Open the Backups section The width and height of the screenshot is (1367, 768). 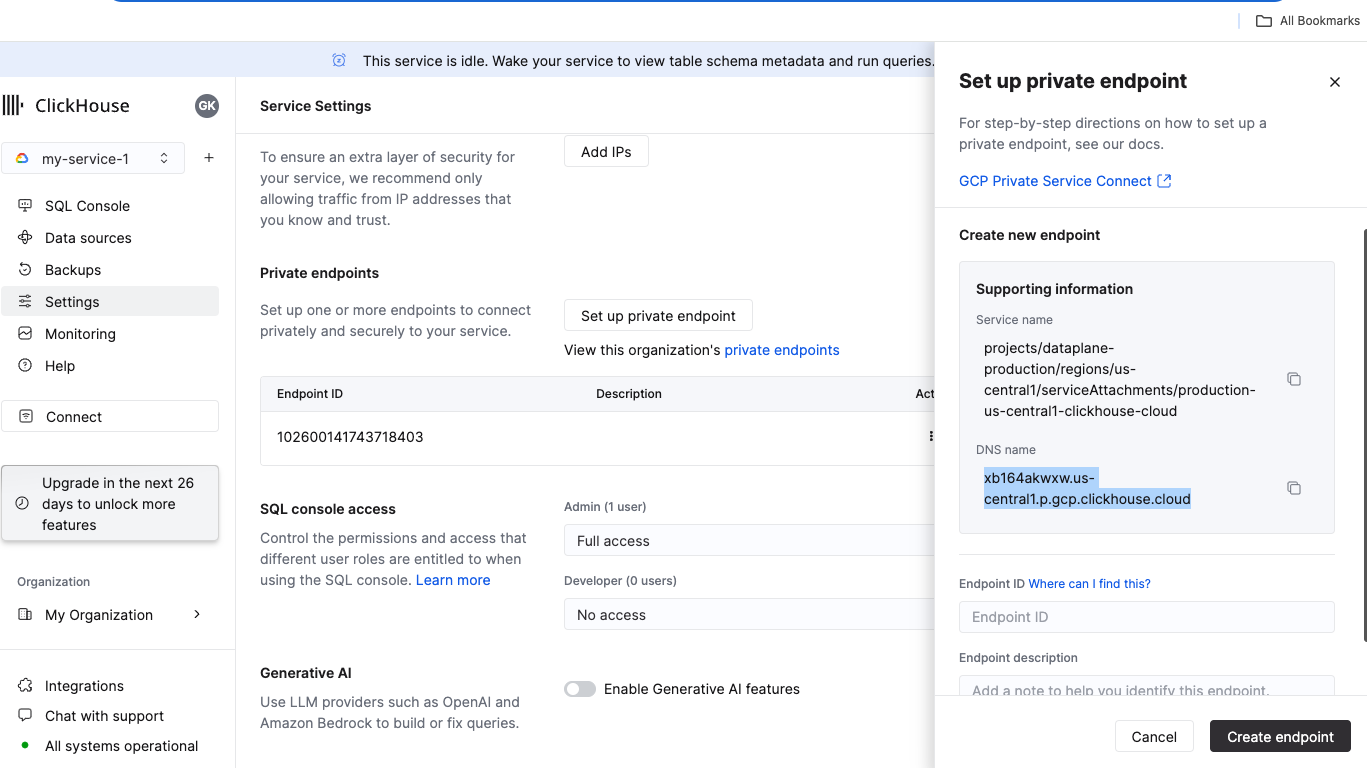tap(74, 269)
